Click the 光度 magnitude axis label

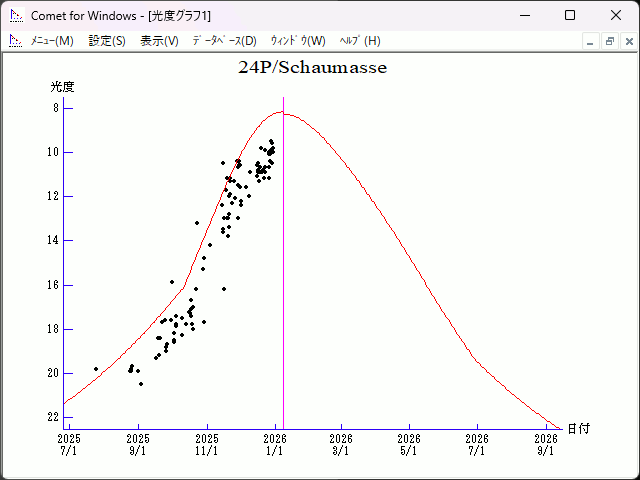(x=63, y=87)
